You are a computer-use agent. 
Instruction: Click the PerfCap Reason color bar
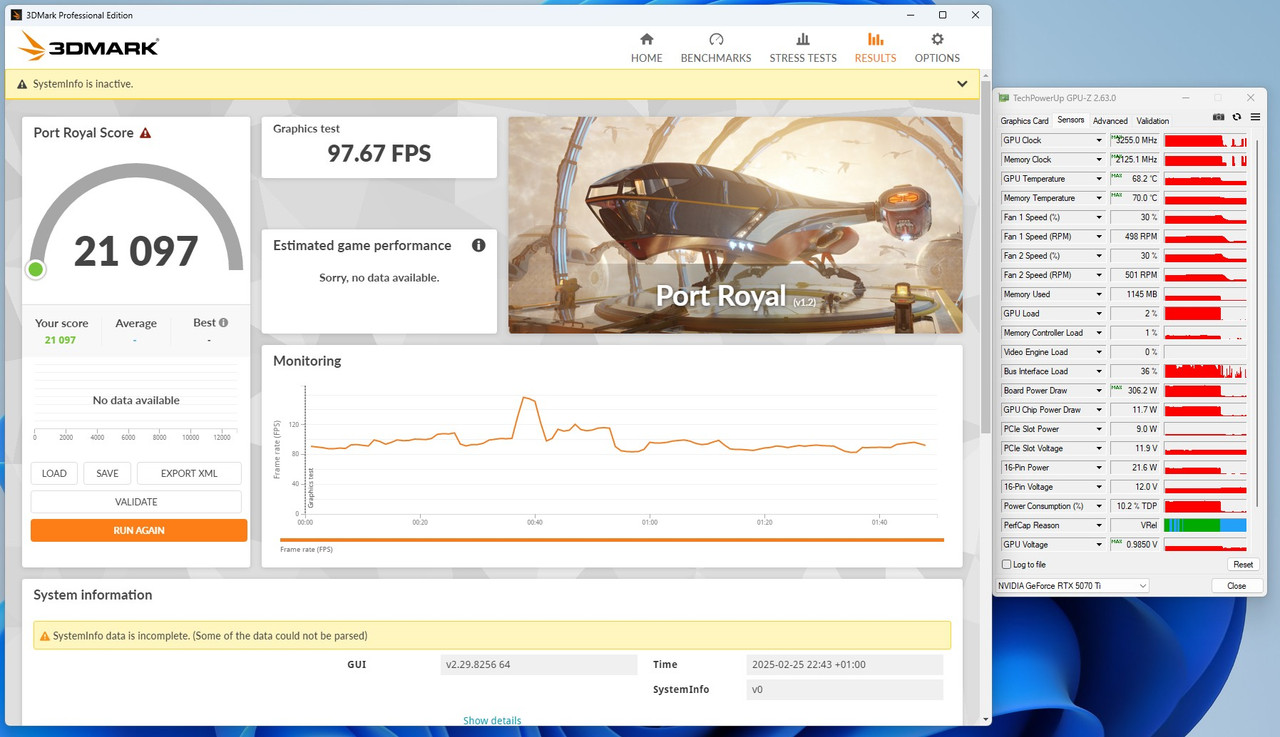[x=1205, y=526]
